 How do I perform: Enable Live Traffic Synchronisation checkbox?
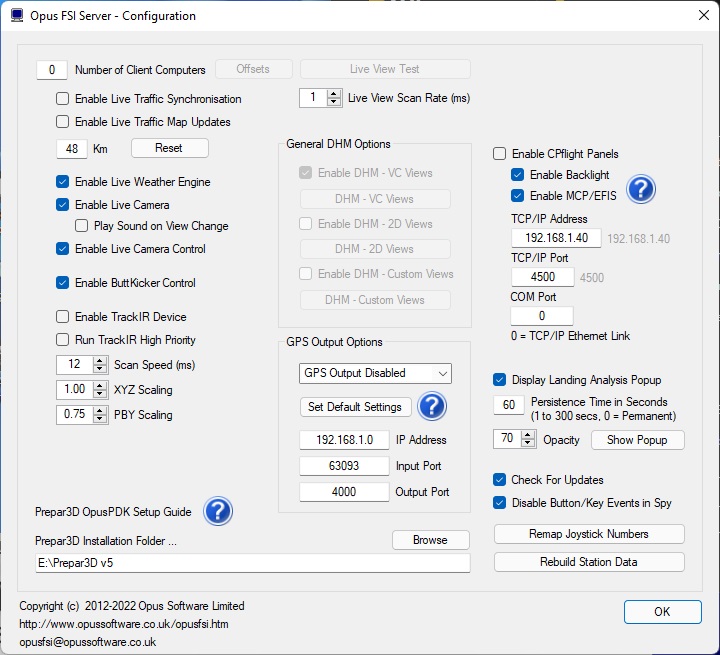(62, 99)
